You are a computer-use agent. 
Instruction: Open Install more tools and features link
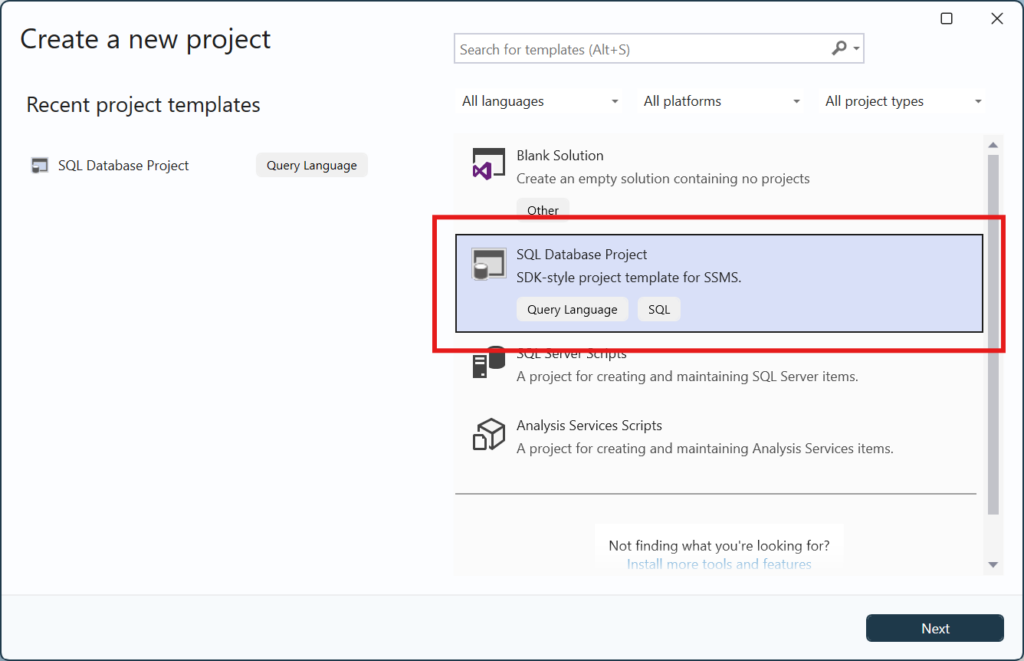pos(718,565)
